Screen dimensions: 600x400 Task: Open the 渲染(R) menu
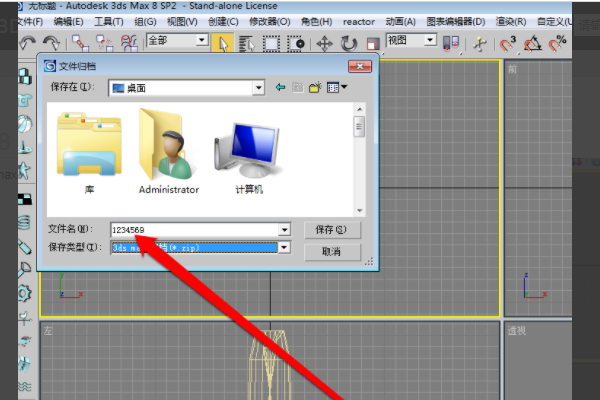pos(511,22)
